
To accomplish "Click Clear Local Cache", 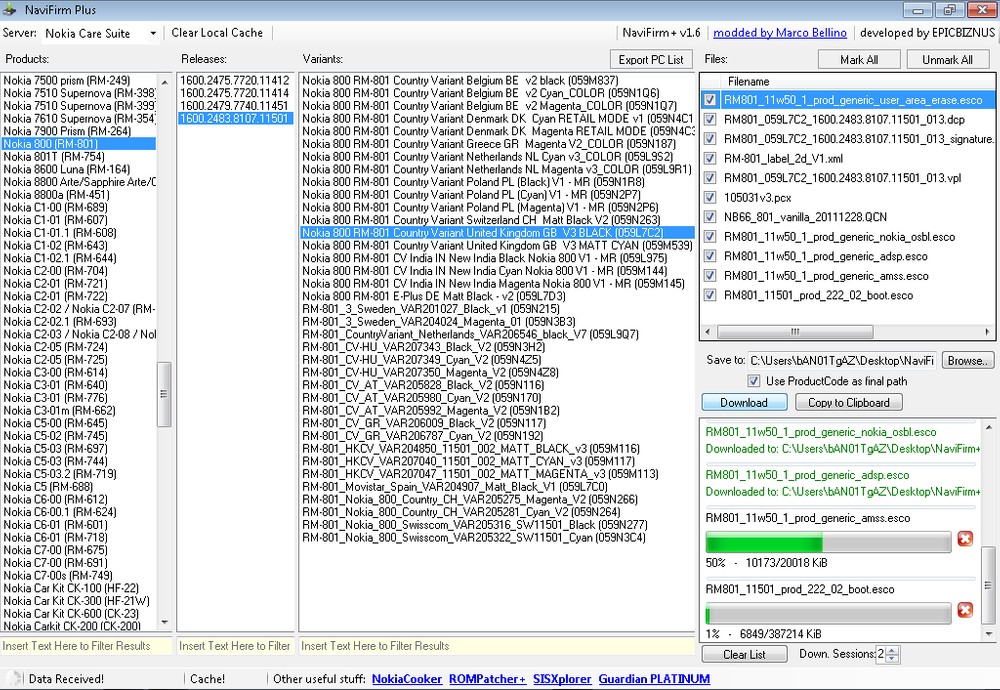I will click(x=217, y=33).
